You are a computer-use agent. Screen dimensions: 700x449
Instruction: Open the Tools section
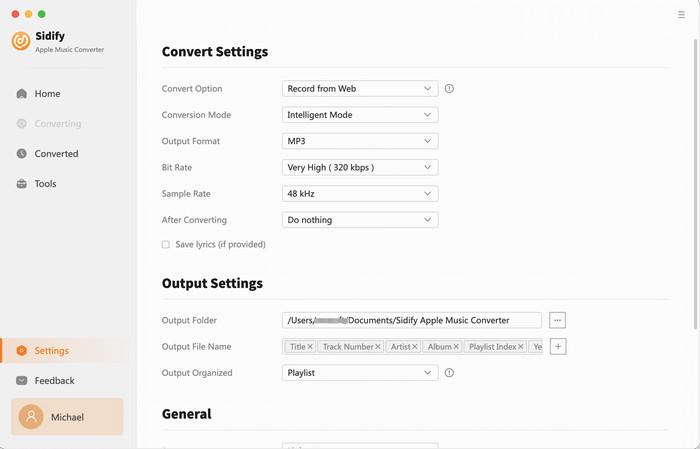point(45,184)
